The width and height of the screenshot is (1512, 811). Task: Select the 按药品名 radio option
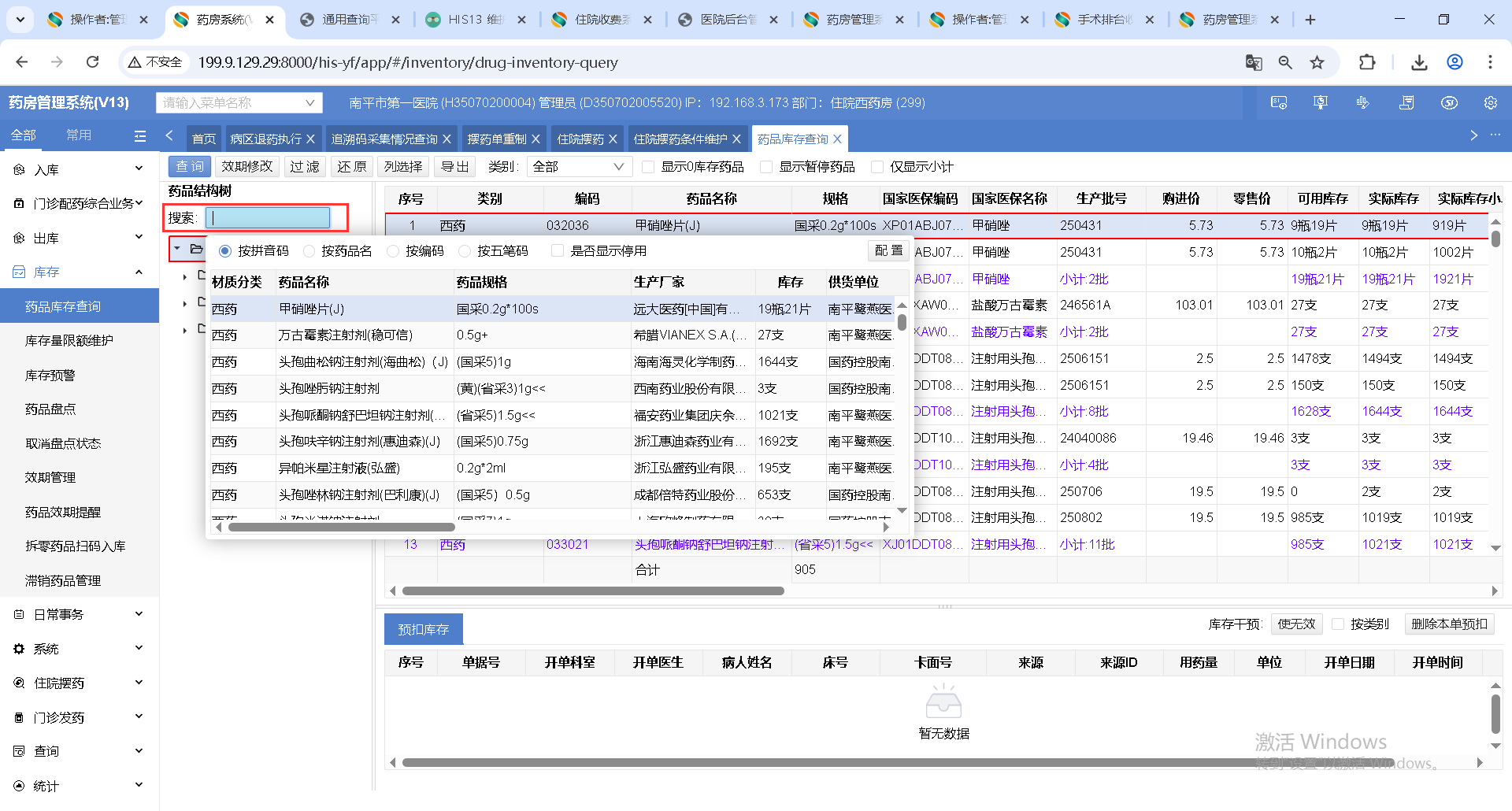[x=309, y=251]
